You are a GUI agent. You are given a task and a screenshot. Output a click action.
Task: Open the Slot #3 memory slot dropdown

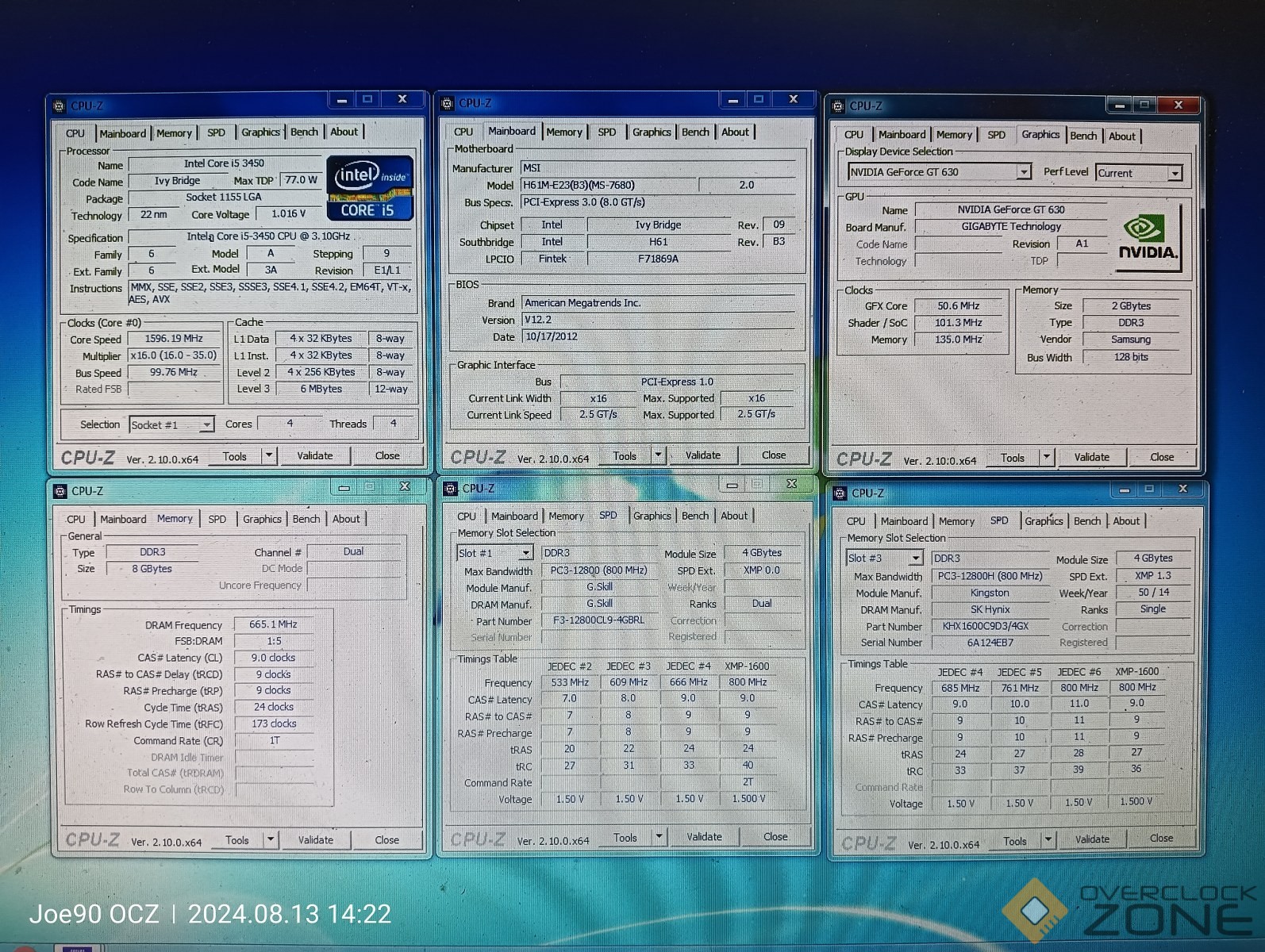pos(915,559)
